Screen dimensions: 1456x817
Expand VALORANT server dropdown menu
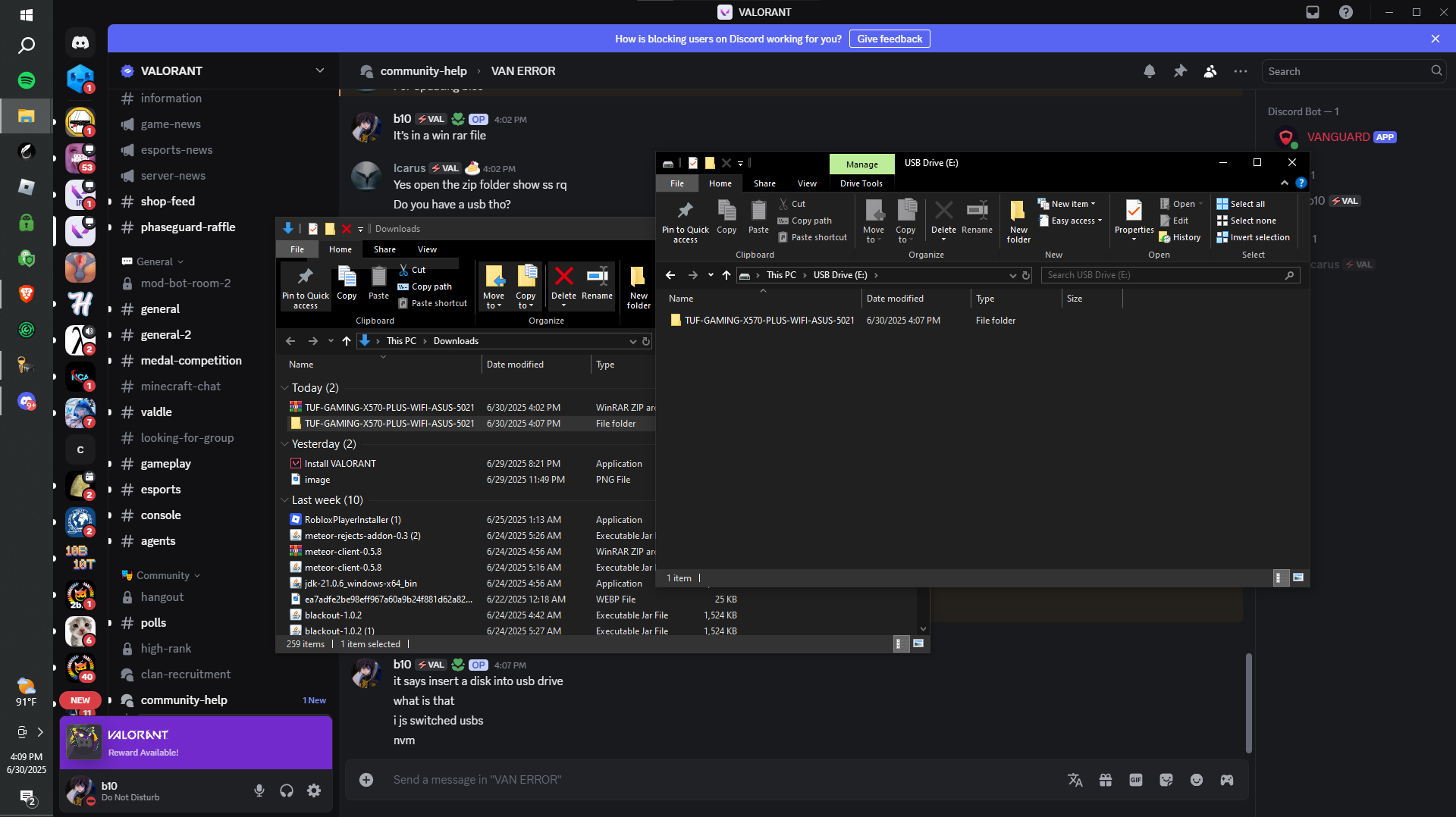320,70
